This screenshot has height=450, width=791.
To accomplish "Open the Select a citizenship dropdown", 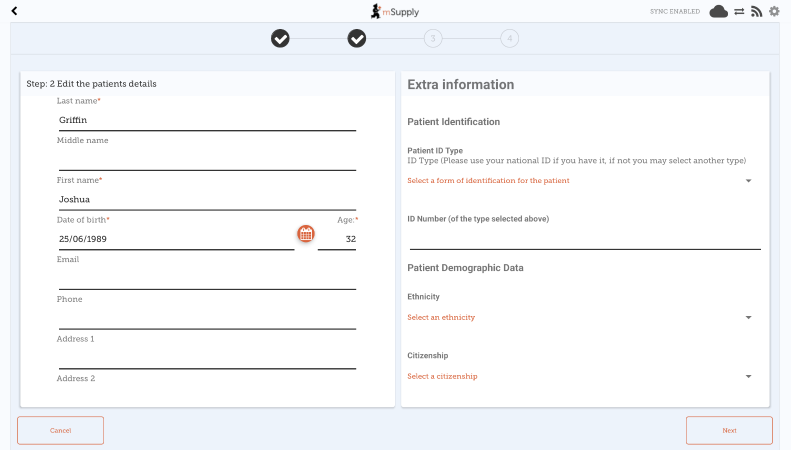I will pos(580,377).
